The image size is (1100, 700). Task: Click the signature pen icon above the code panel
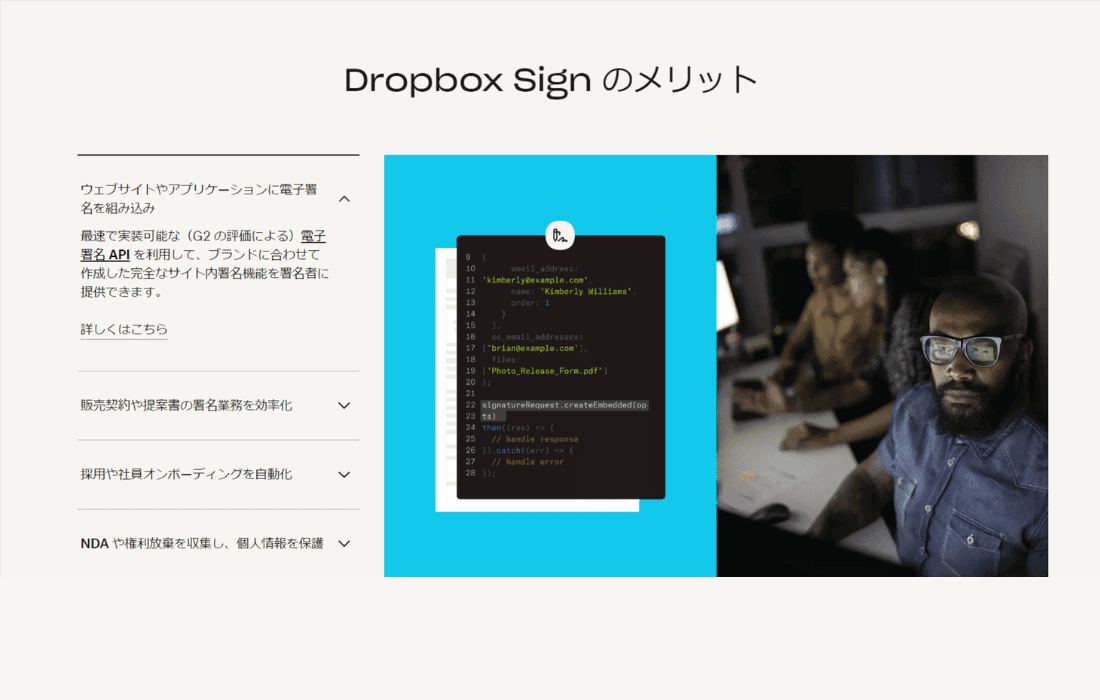tap(560, 236)
